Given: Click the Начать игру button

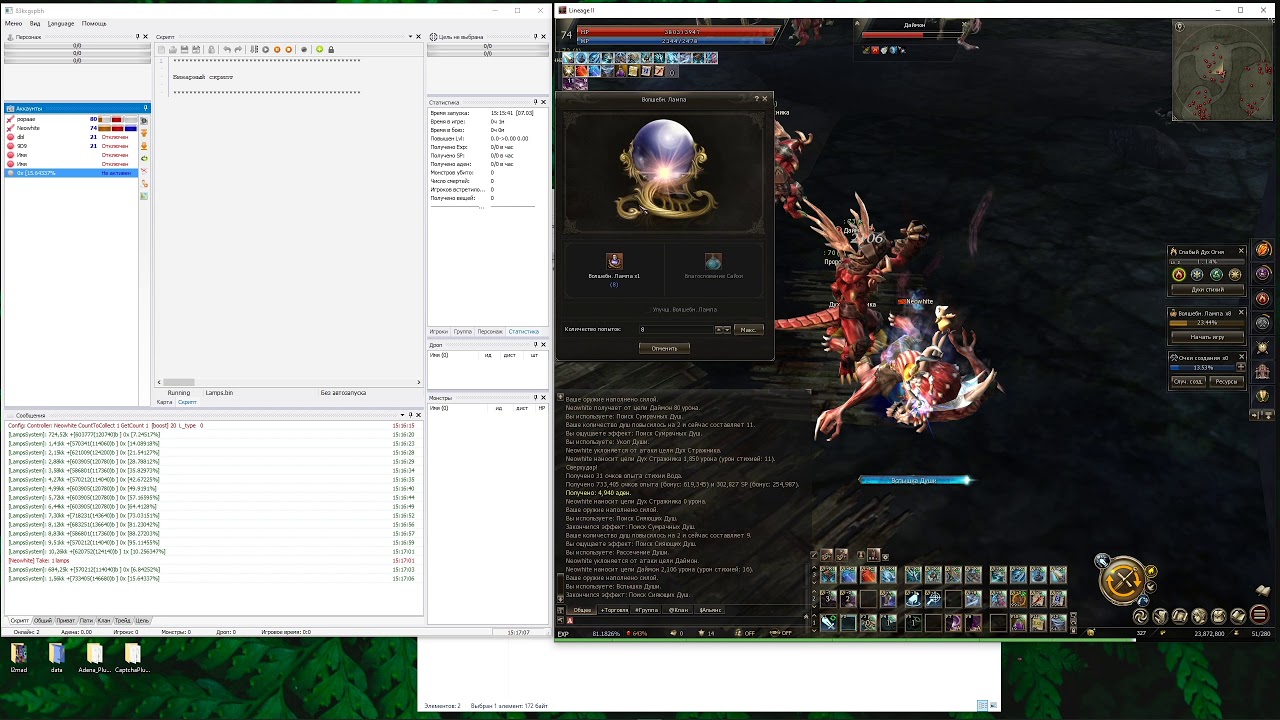Looking at the screenshot, I should pos(1208,337).
